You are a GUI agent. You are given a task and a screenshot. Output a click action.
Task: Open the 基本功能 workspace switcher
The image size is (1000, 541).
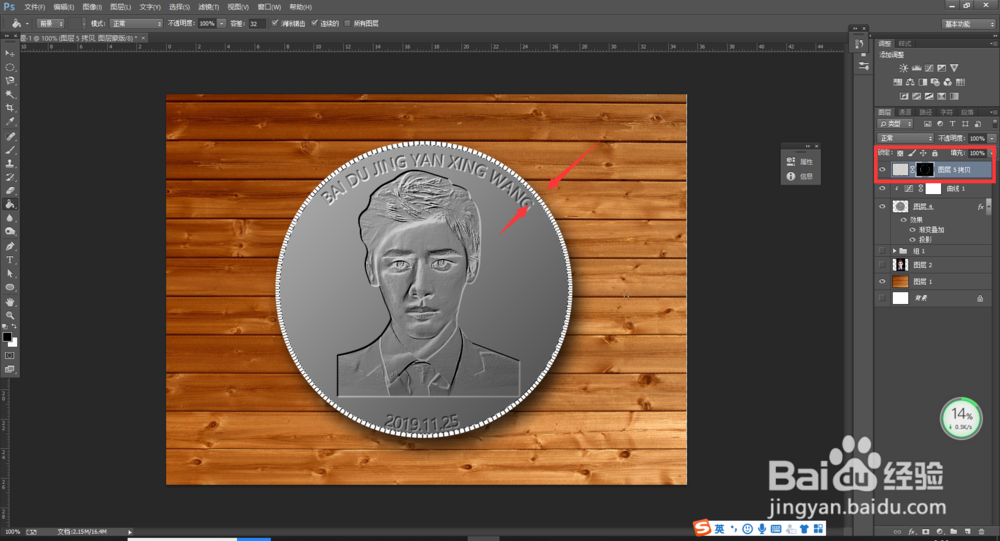click(968, 24)
